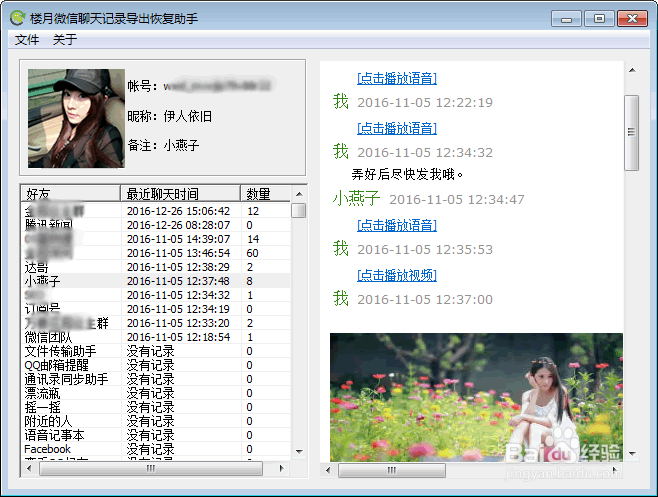
Task: Select the 语音记事本 row
Action: (x=155, y=435)
